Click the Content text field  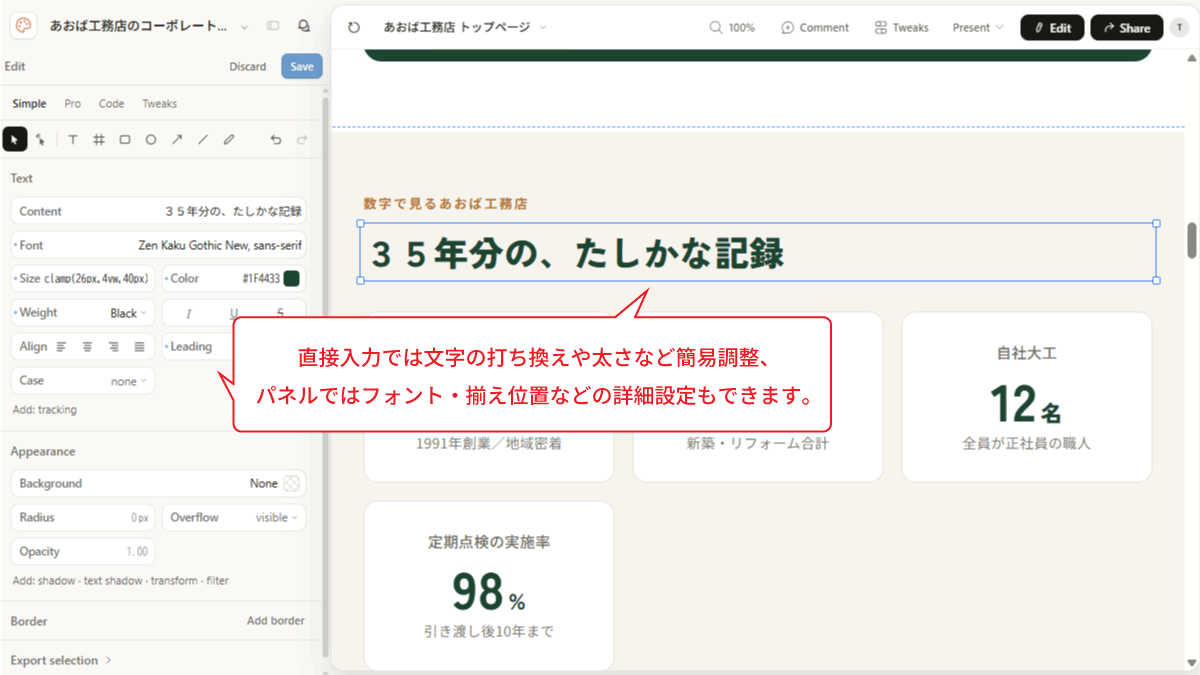[x=159, y=211]
